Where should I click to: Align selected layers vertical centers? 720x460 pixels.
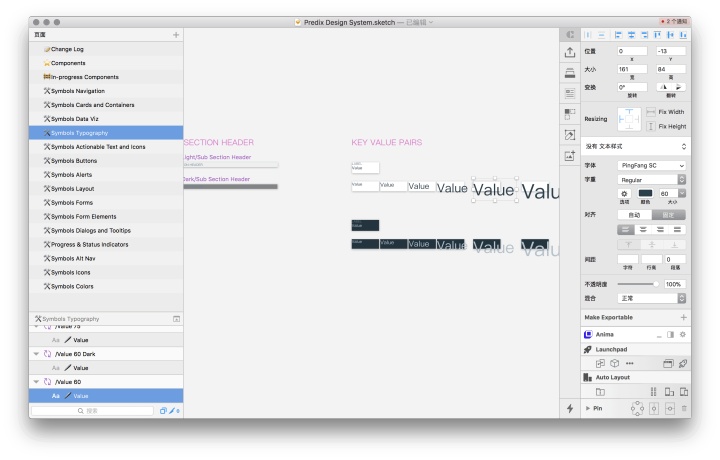[x=670, y=35]
